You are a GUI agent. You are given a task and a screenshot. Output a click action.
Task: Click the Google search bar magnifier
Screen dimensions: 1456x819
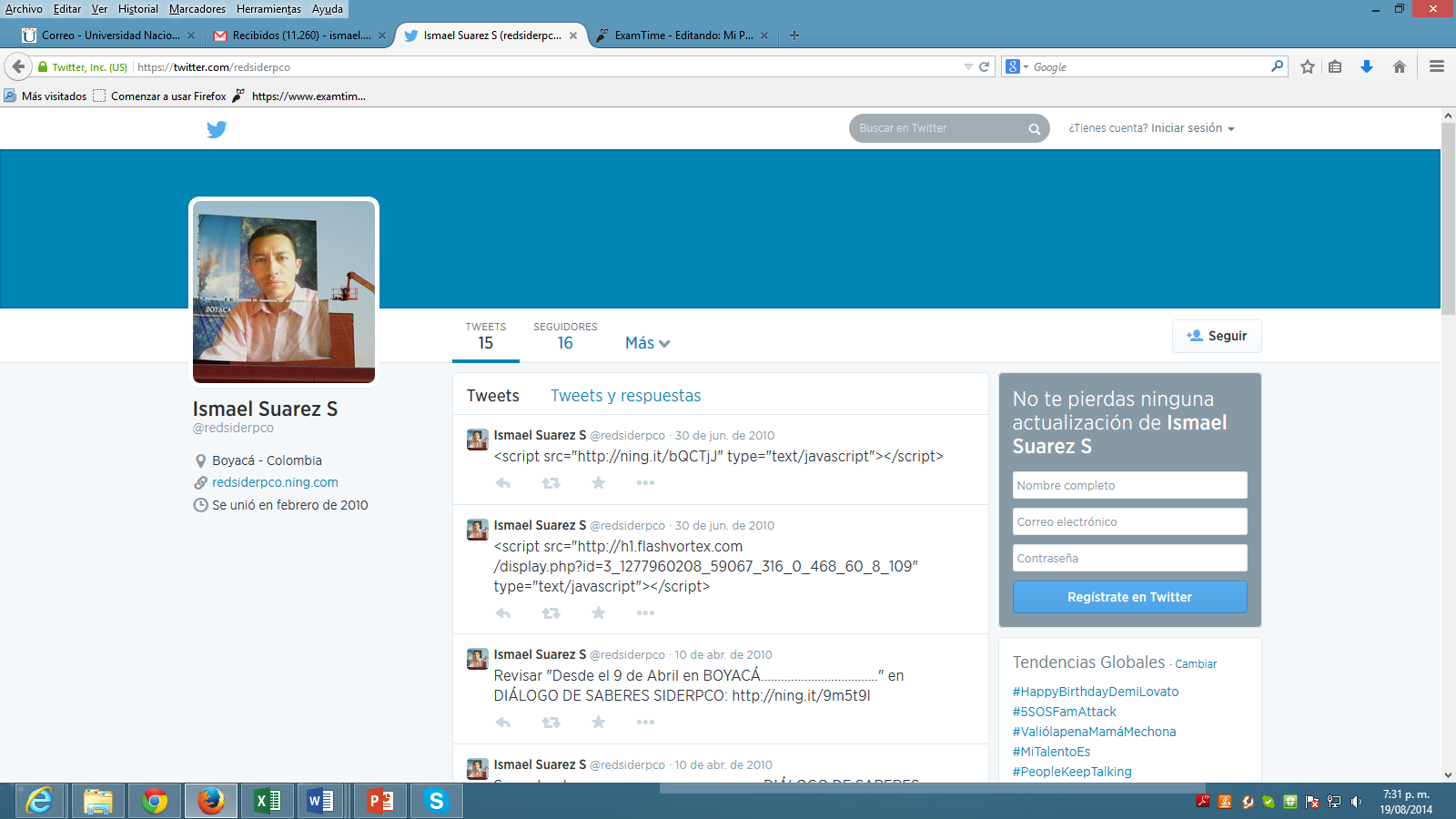[1277, 66]
